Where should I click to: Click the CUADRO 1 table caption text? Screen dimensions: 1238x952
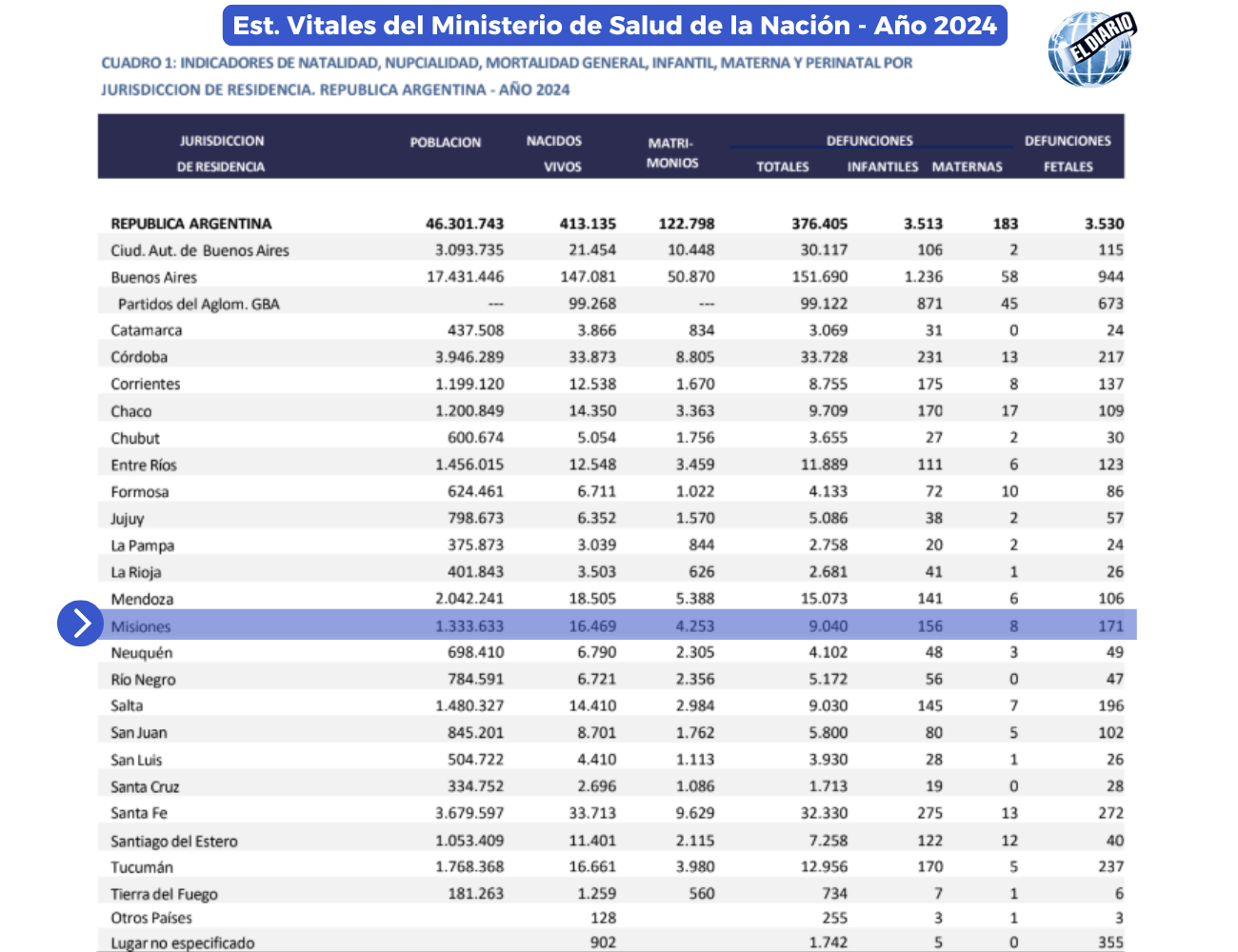507,76
